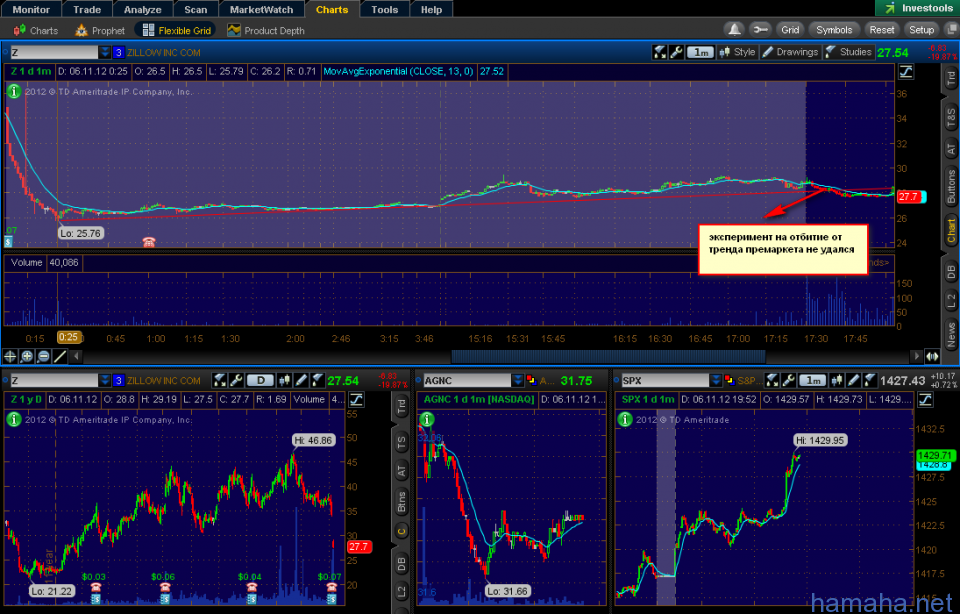960x614 pixels.
Task: Toggle scale icon on the SPX chart
Action: (x=925, y=400)
